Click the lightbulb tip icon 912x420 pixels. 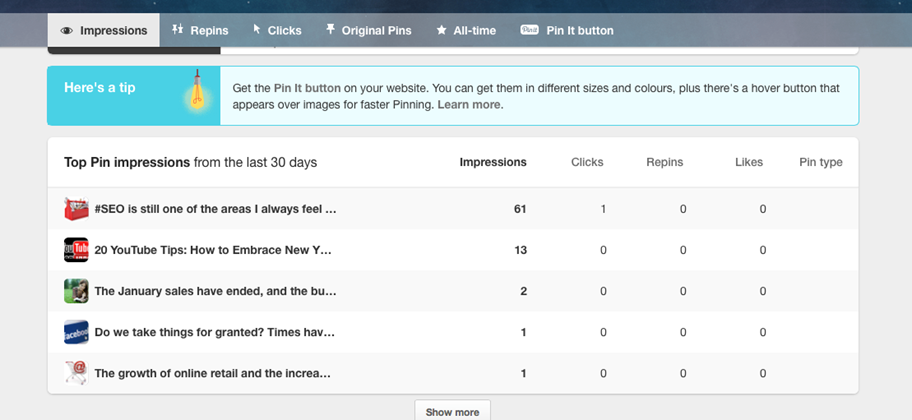[x=199, y=91]
